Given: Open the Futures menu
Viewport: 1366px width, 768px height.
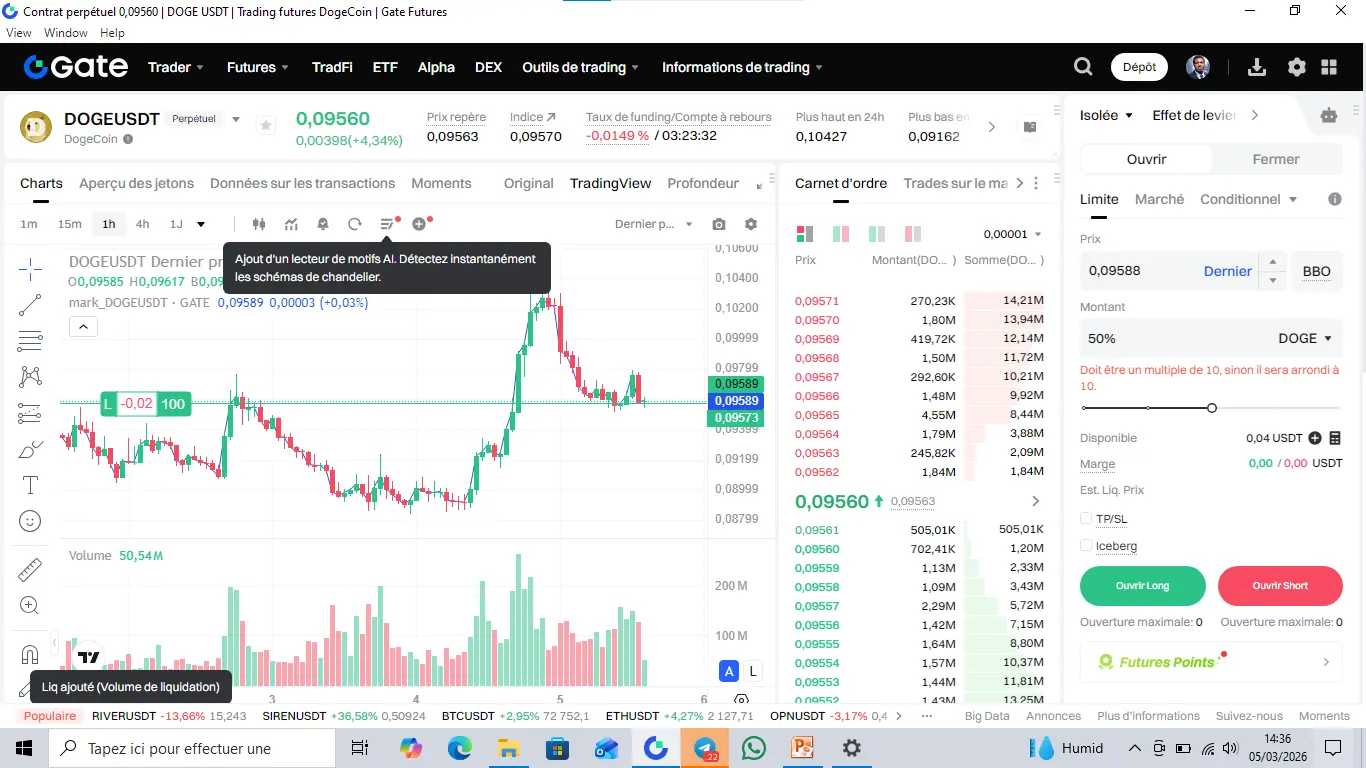Looking at the screenshot, I should click(258, 67).
